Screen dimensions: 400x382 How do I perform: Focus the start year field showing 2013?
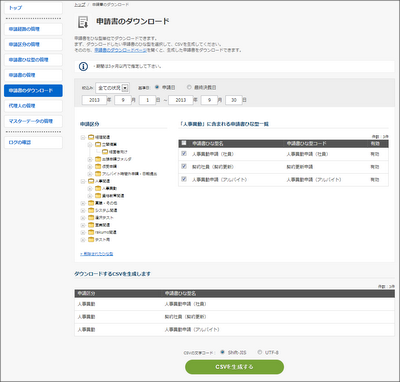(94, 100)
